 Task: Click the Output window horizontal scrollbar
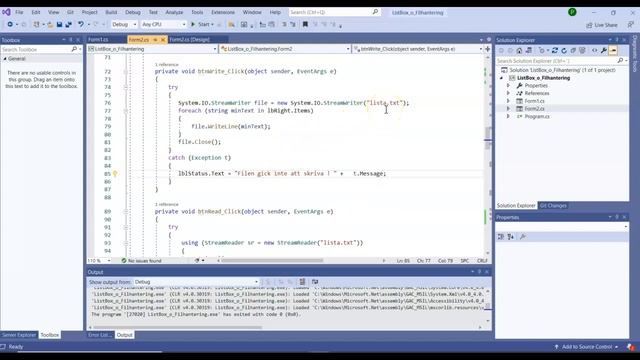[178, 327]
